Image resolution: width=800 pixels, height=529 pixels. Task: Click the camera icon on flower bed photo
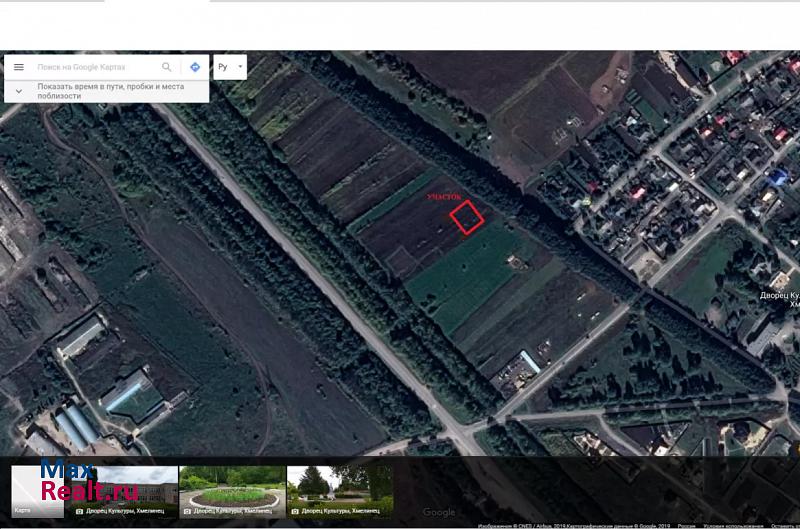[187, 511]
